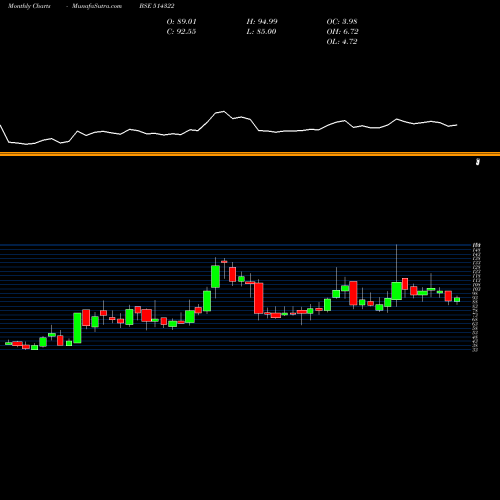The image size is (500, 500).
Task: Click the open value 'O: 89.01'
Action: coord(181,22)
